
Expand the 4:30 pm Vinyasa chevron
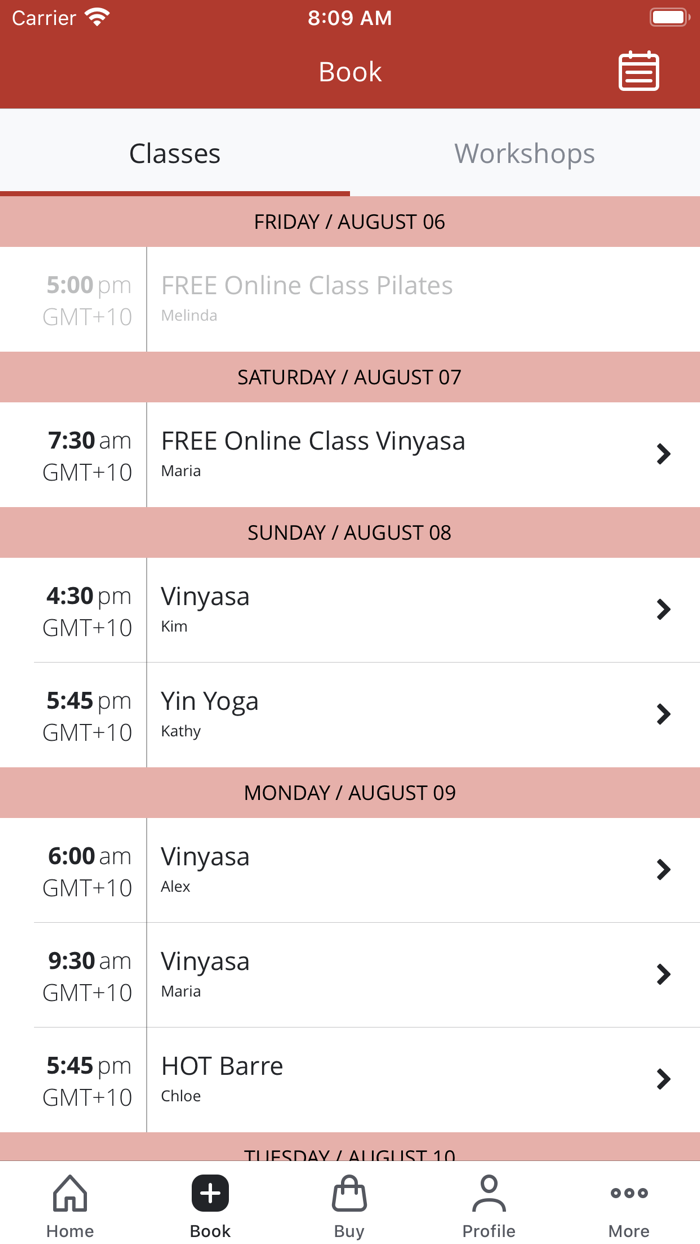tap(664, 609)
